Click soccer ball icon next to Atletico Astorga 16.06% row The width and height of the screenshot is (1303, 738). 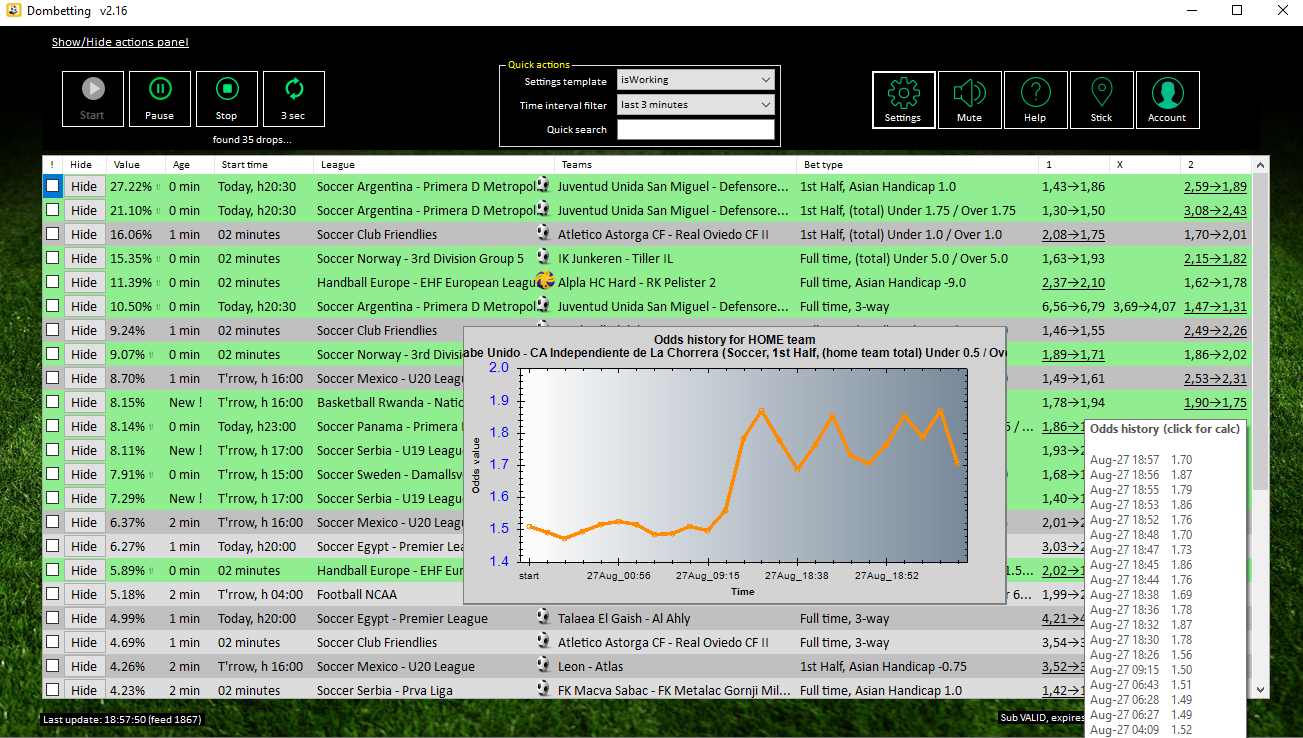click(x=543, y=233)
